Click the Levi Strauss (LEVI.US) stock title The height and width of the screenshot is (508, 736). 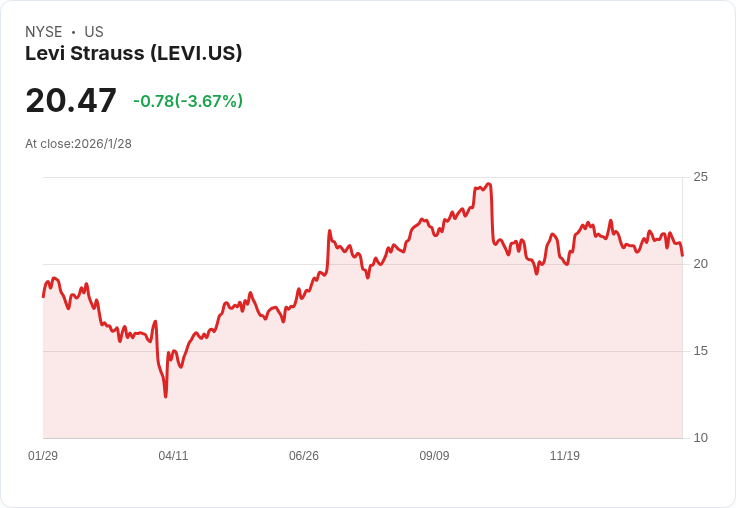click(133, 54)
